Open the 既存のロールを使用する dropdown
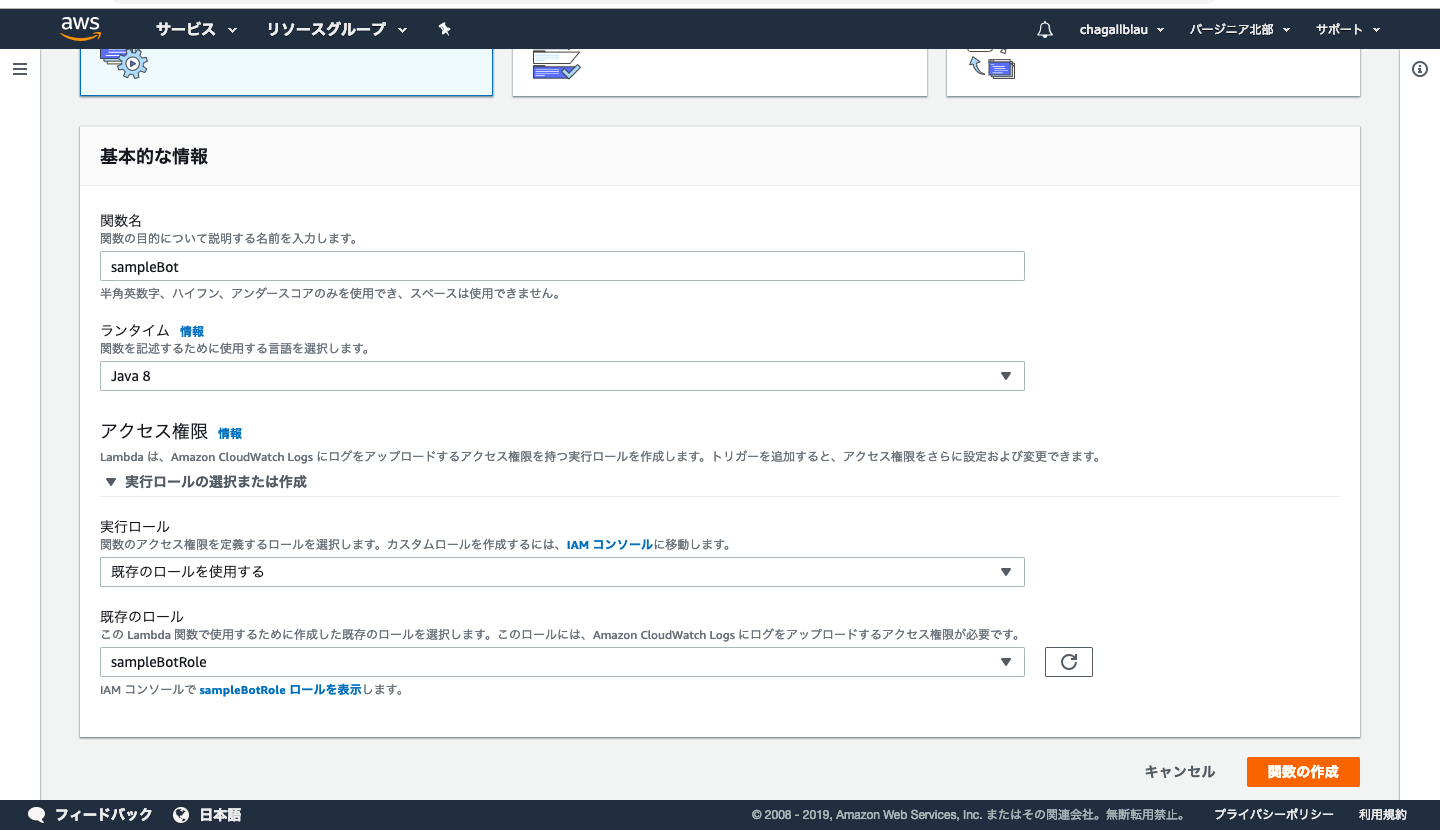This screenshot has height=830, width=1440. point(562,572)
